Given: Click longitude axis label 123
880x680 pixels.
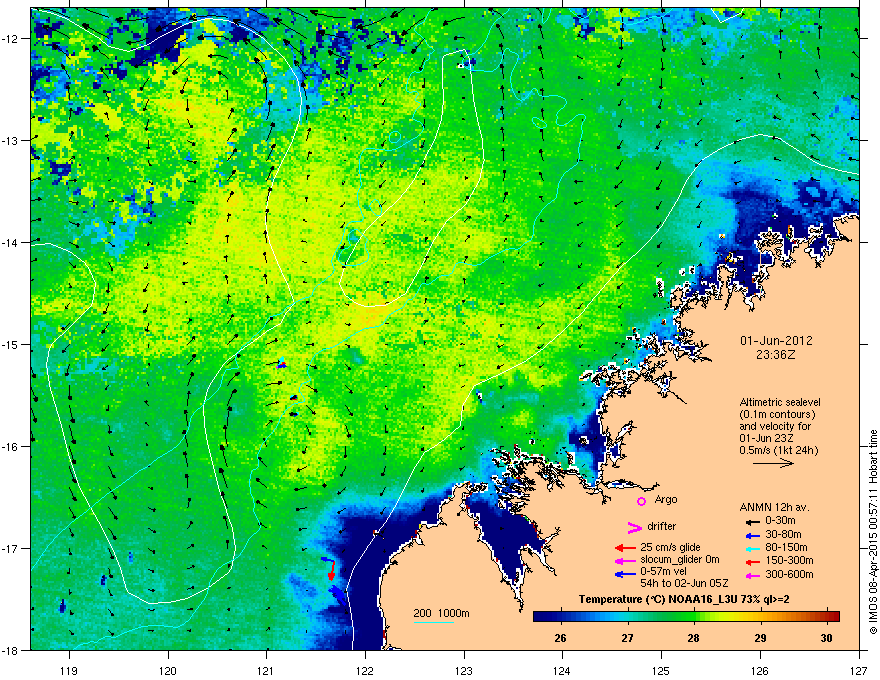Looking at the screenshot, I should coord(464,671).
